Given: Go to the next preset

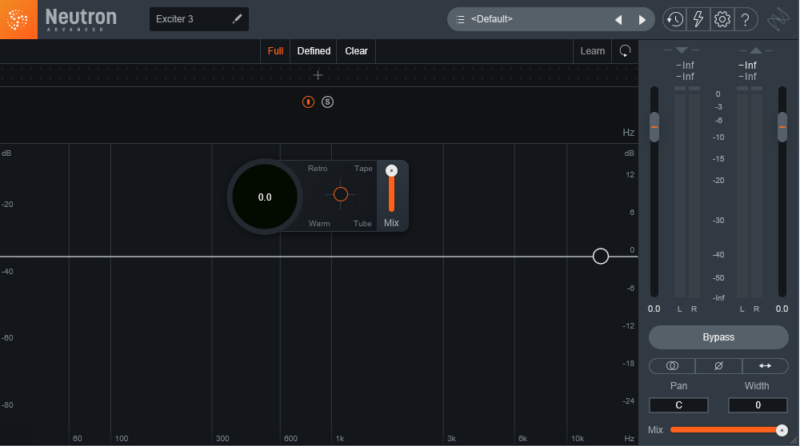Looking at the screenshot, I should 641,19.
